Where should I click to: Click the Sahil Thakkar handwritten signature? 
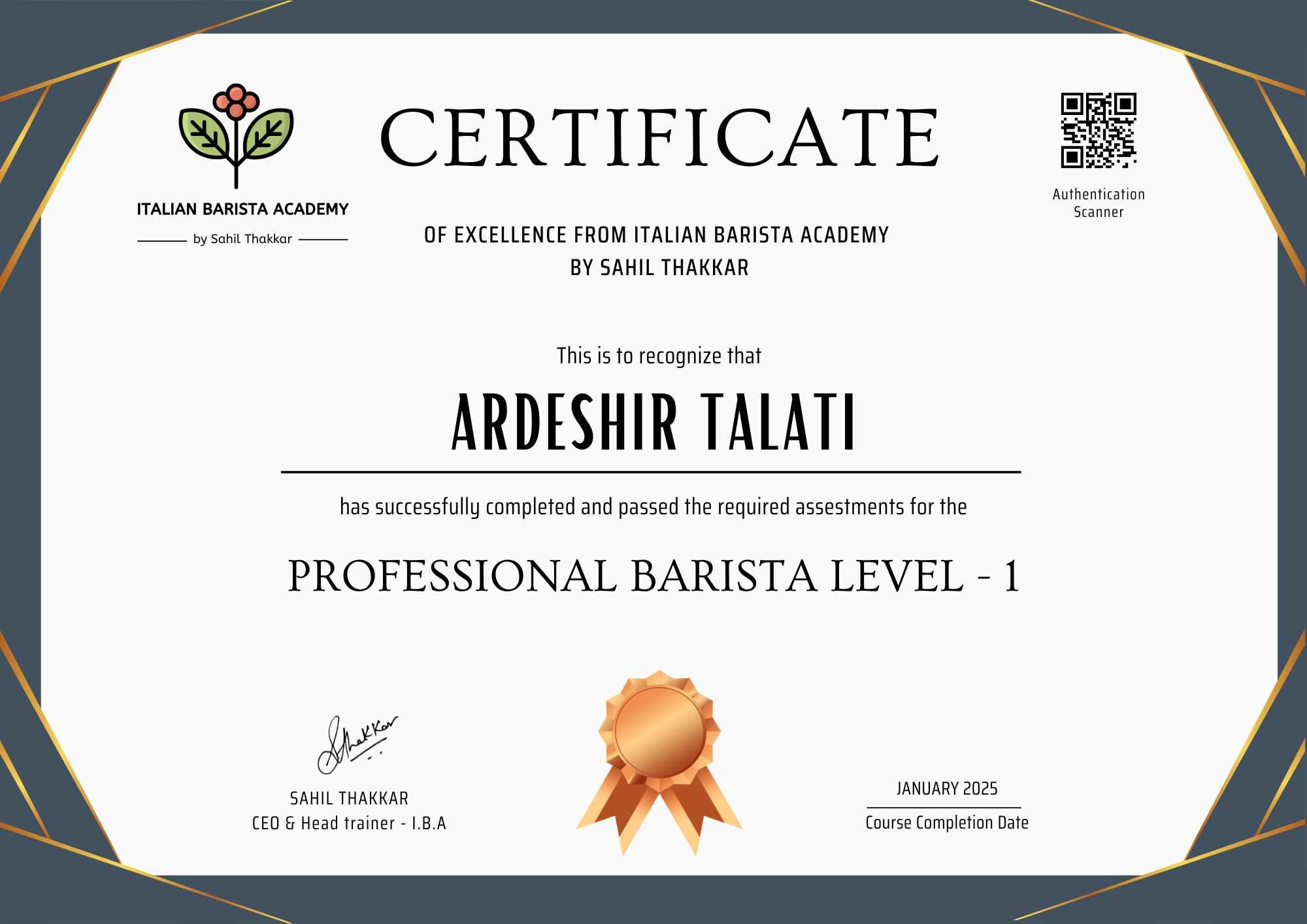356,745
